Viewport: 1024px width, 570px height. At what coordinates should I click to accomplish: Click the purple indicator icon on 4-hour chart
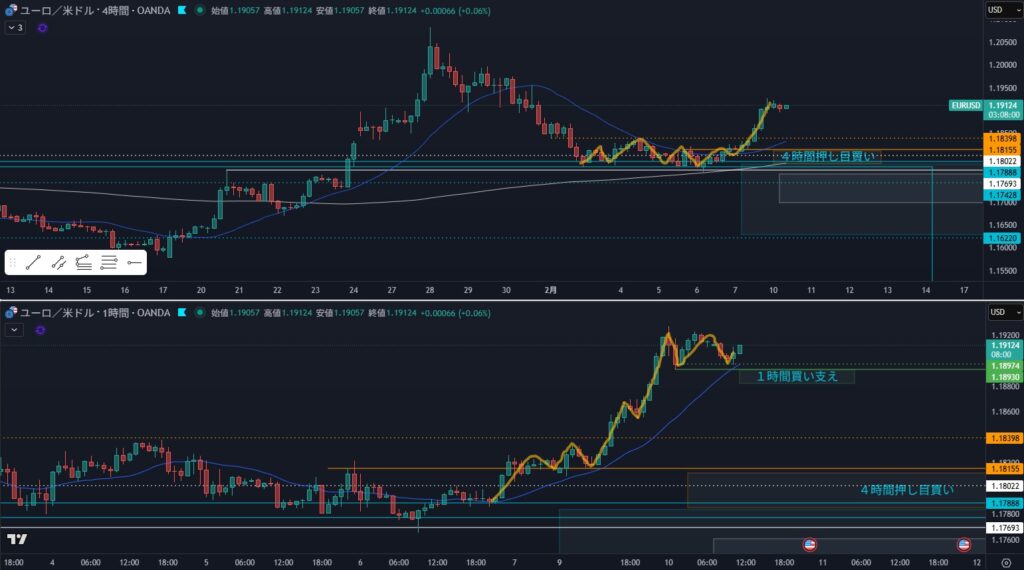(42, 28)
